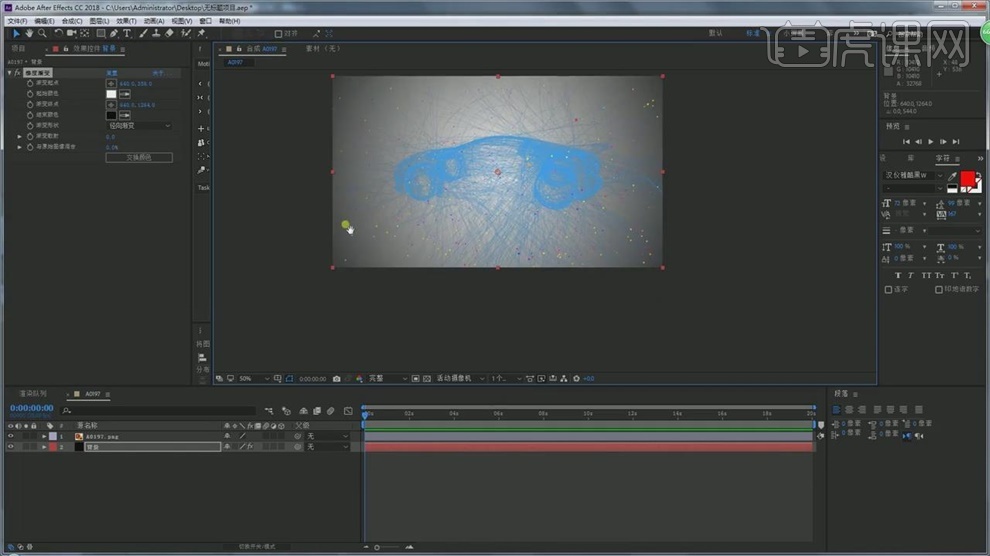Click the preview first frame button
The image size is (990, 556).
[906, 142]
